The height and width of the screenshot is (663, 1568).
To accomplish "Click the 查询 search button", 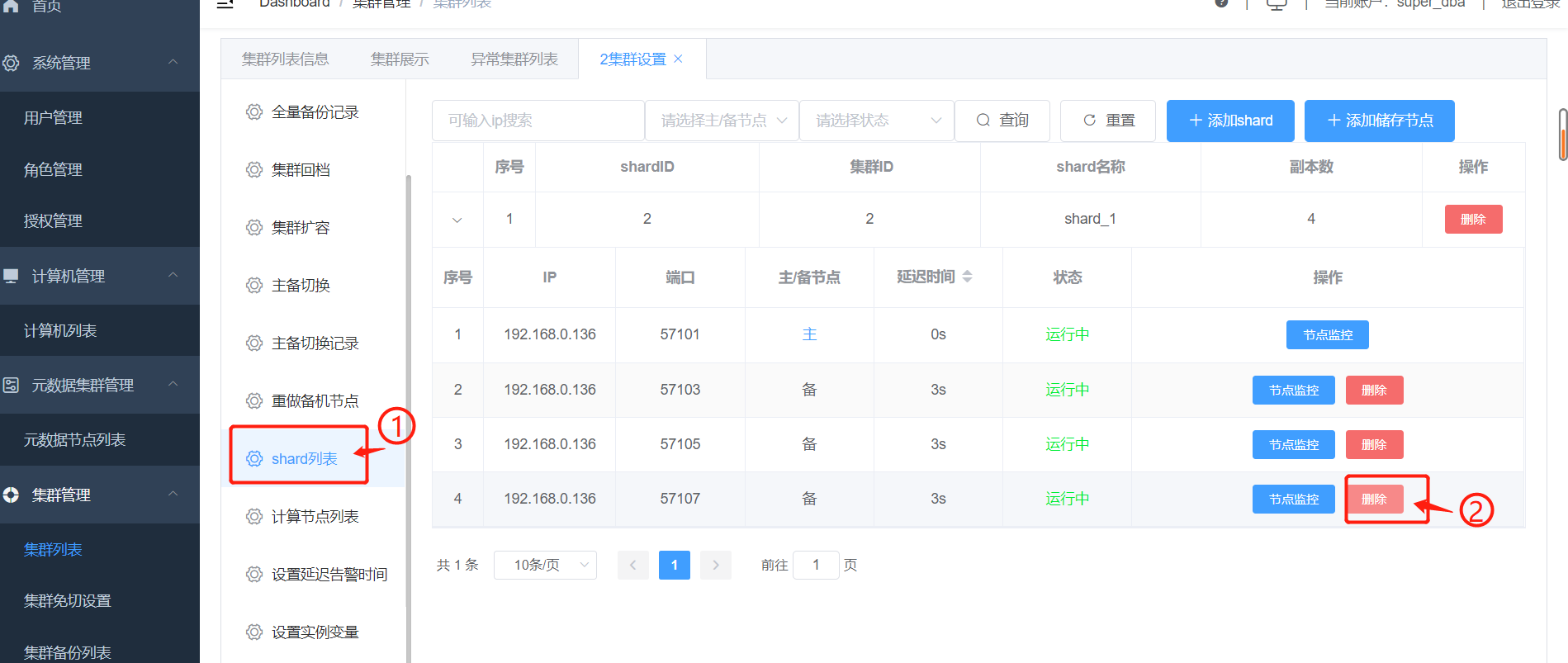I will click(1002, 121).
